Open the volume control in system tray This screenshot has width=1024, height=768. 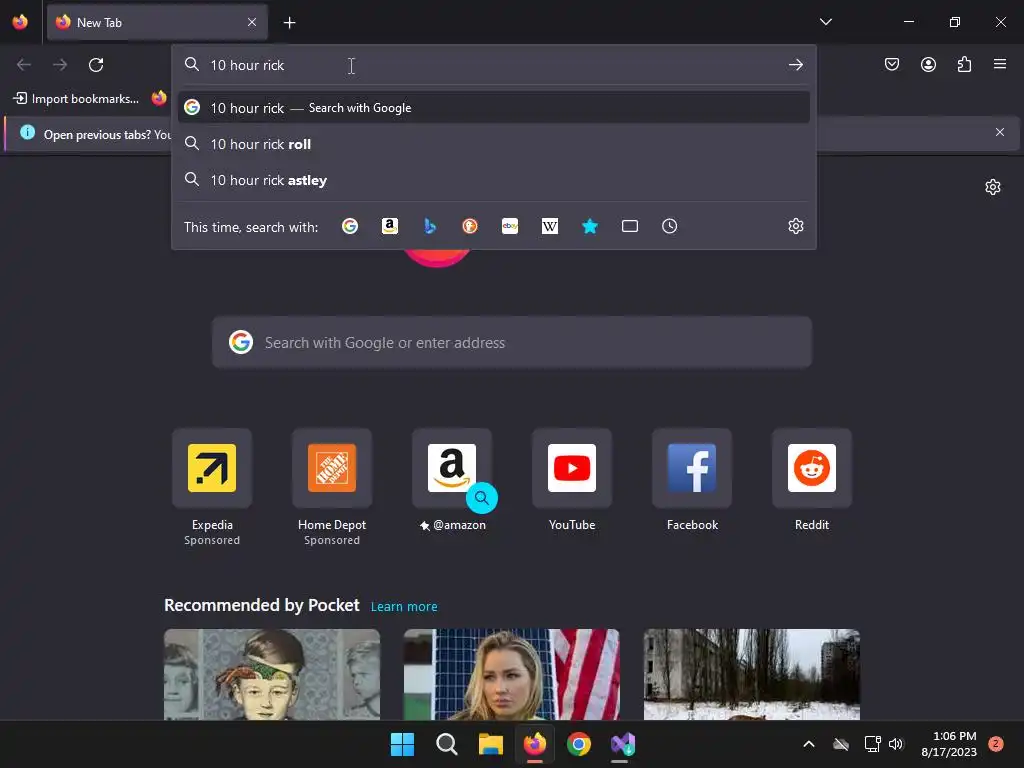(x=896, y=744)
